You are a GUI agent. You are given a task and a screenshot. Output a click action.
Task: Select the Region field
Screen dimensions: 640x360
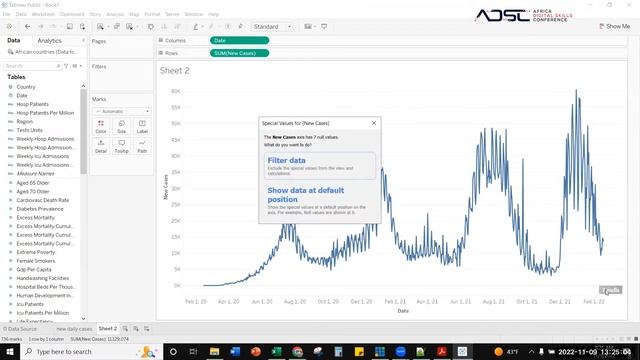pyautogui.click(x=24, y=122)
